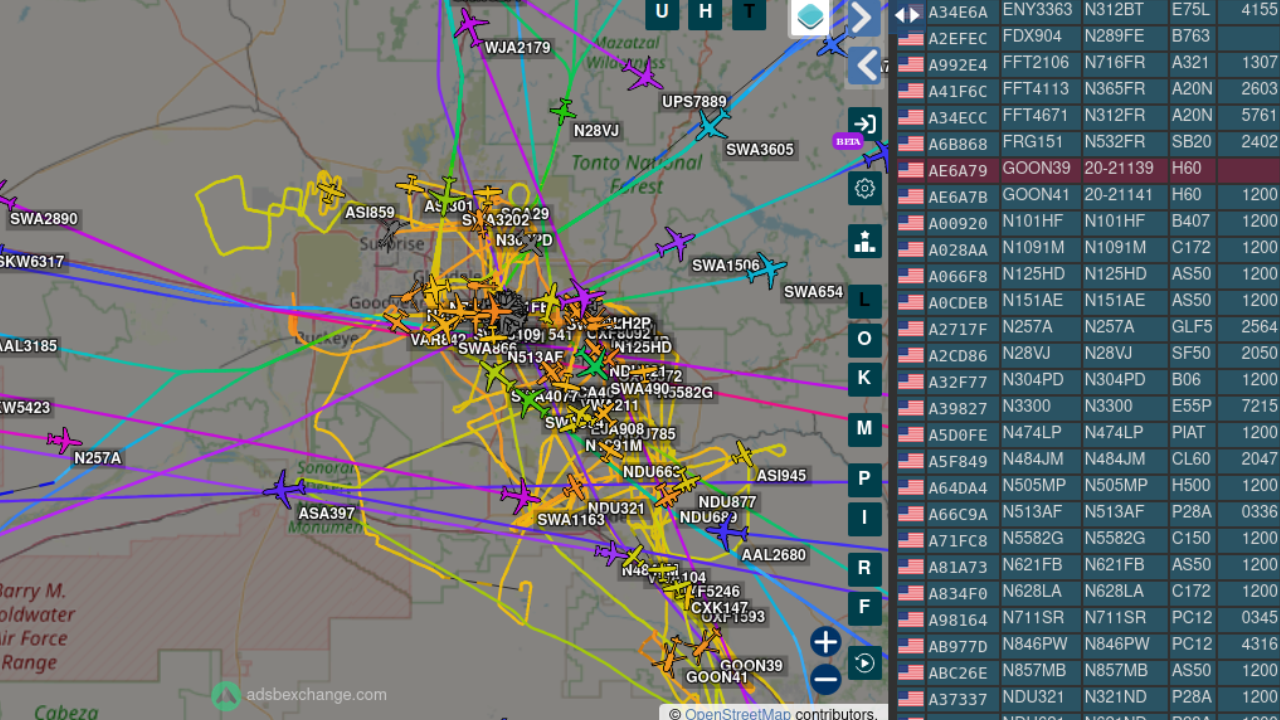1280x720 pixels.
Task: Select the SWA3605 plane marker
Action: click(712, 125)
